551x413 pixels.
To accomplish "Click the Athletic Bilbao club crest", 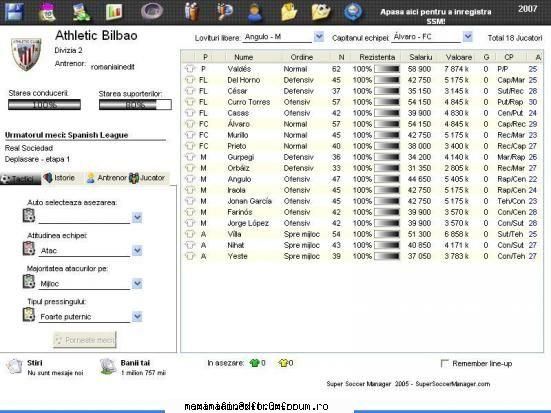I will point(26,54).
